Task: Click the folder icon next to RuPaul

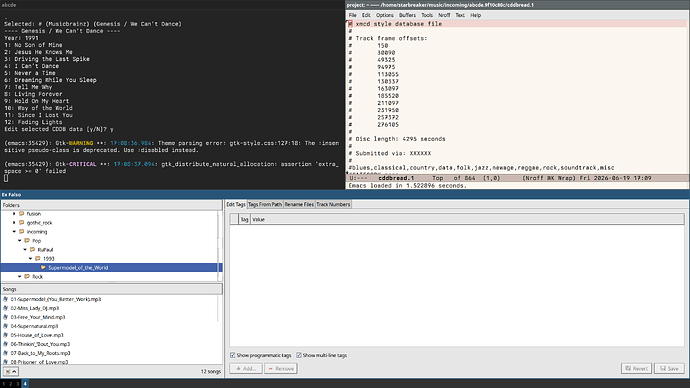Action: click(33, 249)
